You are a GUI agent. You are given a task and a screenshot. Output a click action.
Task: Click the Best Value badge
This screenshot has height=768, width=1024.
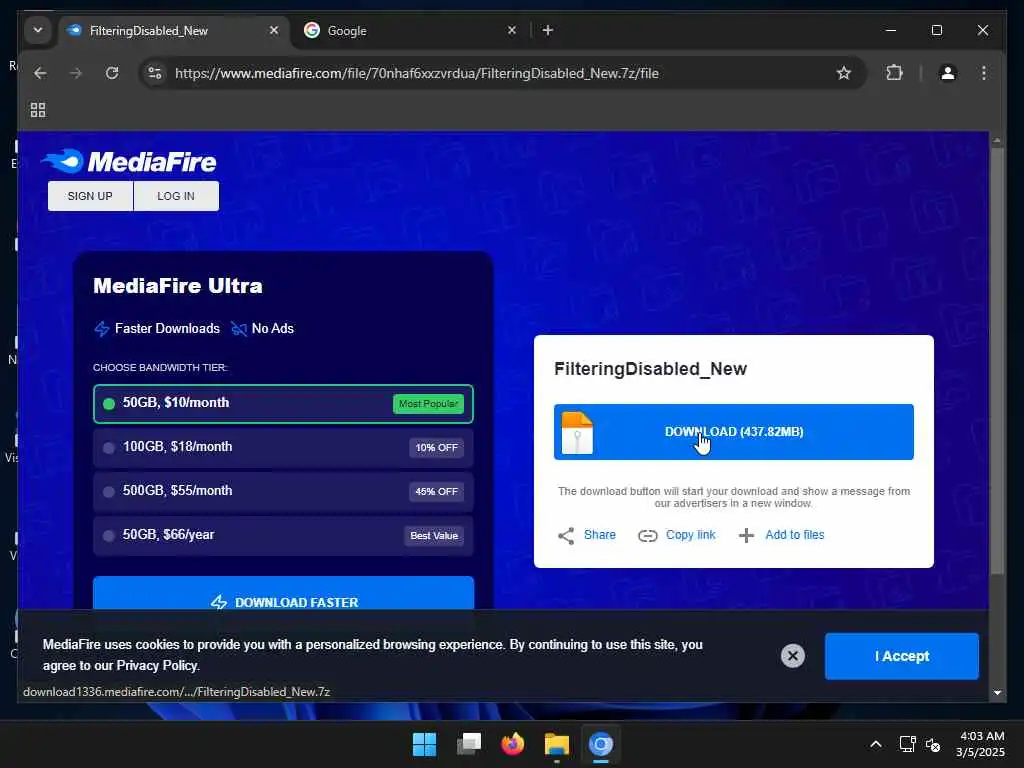coord(434,536)
